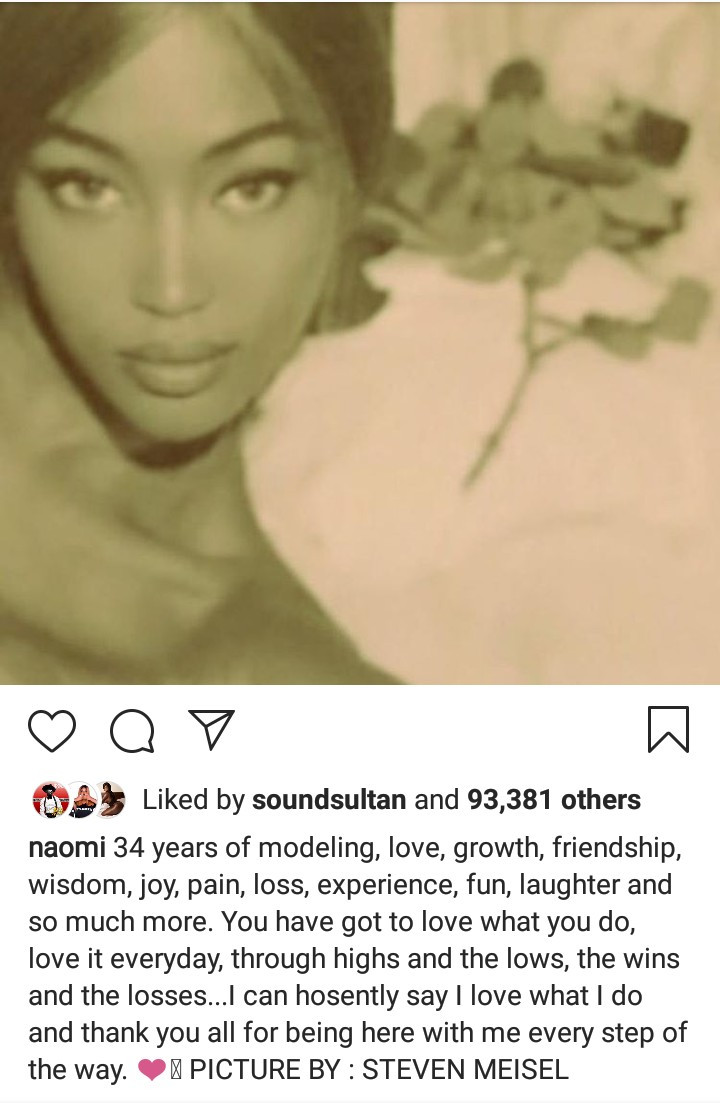Viewport: 720px width, 1103px height.
Task: Visit the soundsultan profile link
Action: [x=329, y=800]
